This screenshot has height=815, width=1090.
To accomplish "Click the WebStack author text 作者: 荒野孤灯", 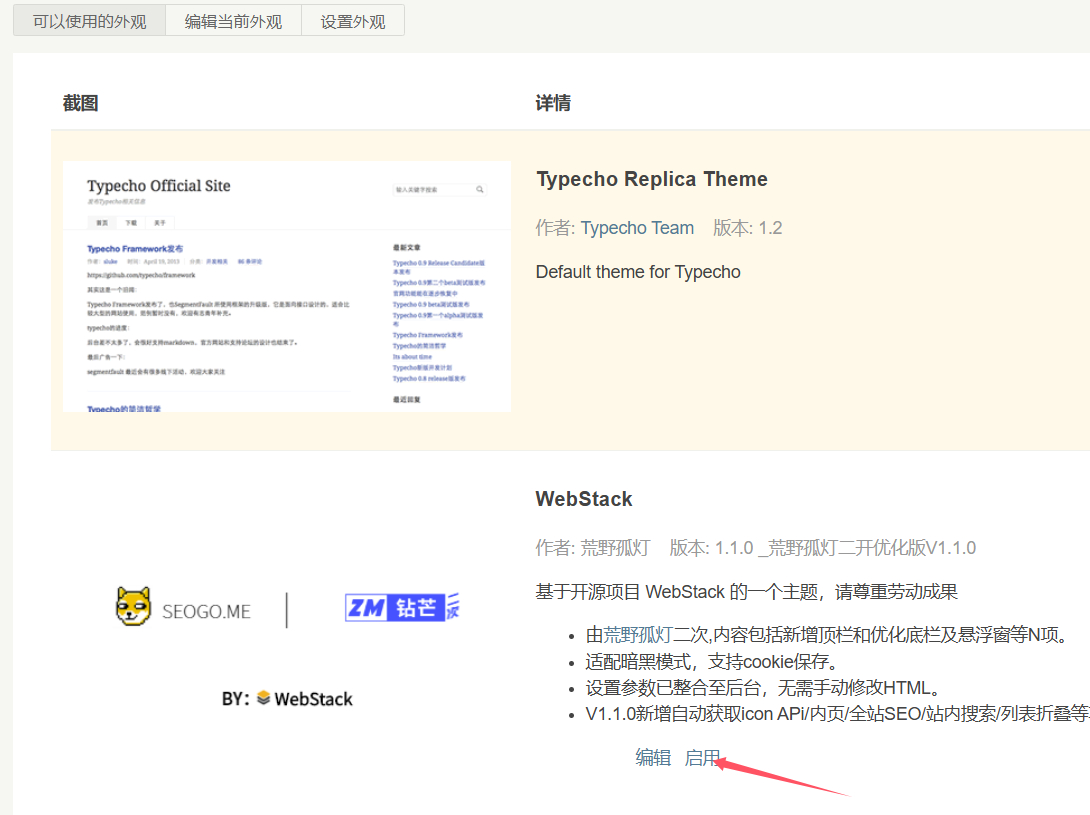I will click(592, 548).
